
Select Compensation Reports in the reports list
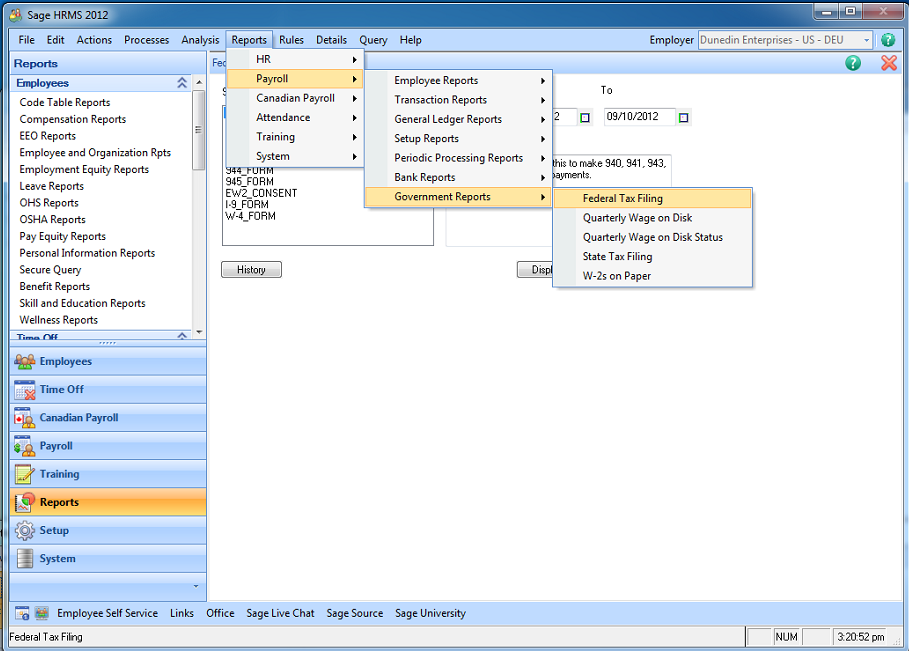coord(73,119)
